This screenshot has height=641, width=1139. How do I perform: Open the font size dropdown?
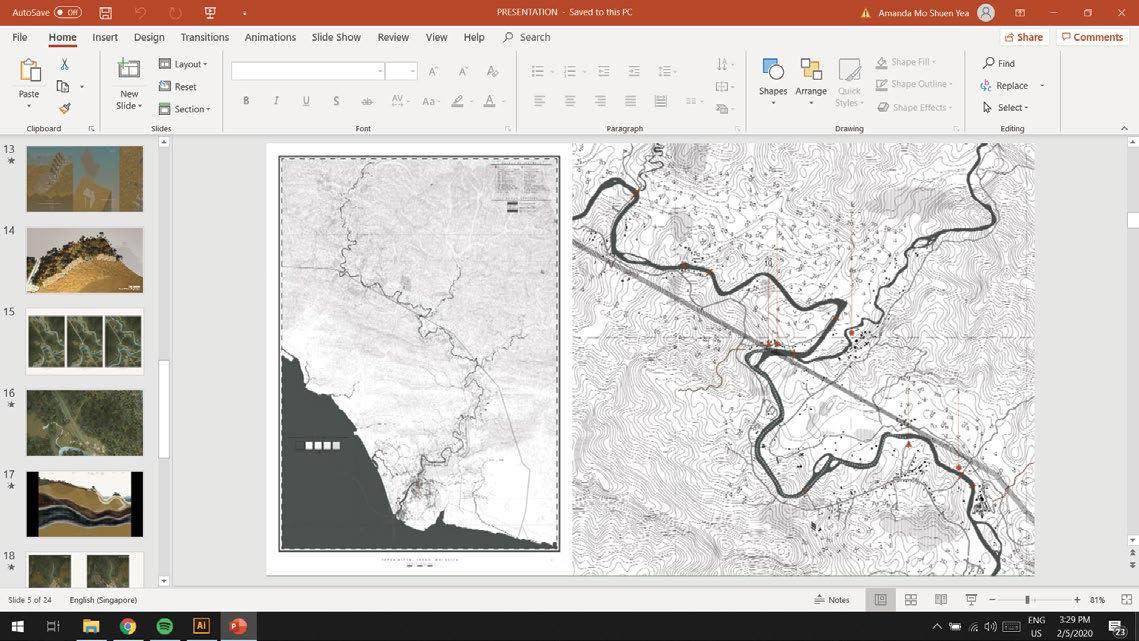413,71
